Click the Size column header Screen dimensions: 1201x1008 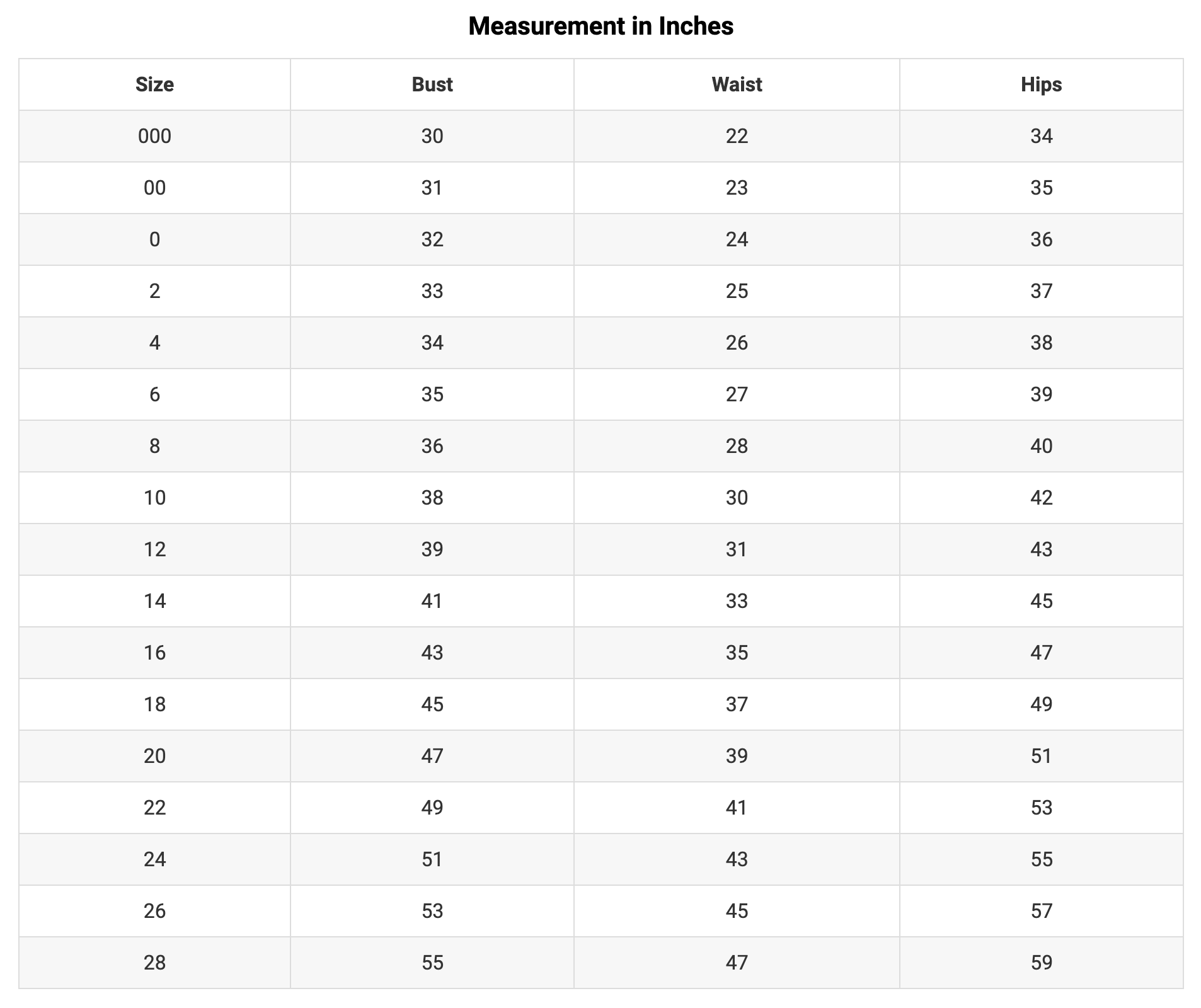point(154,84)
